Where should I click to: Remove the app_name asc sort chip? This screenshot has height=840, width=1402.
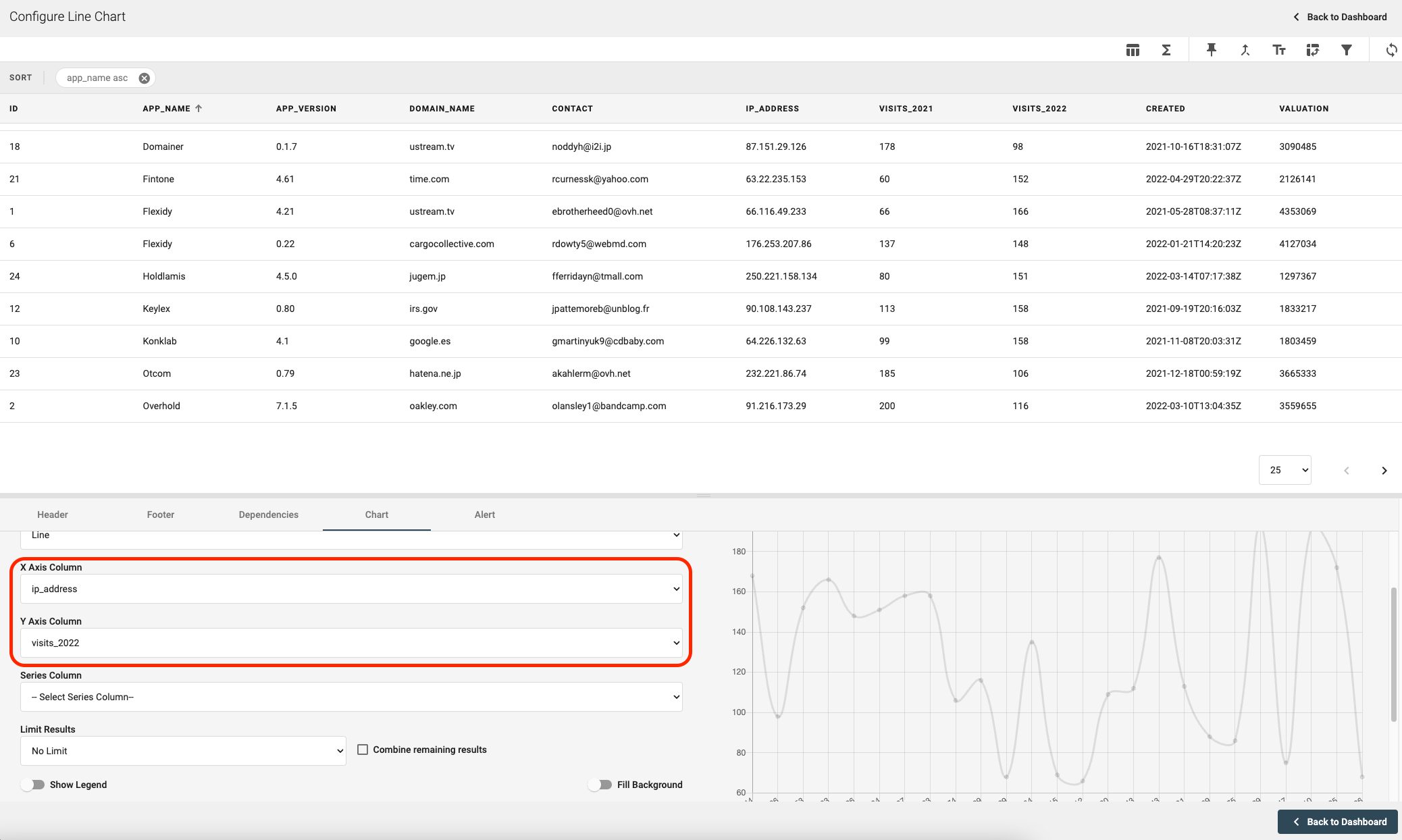point(144,78)
